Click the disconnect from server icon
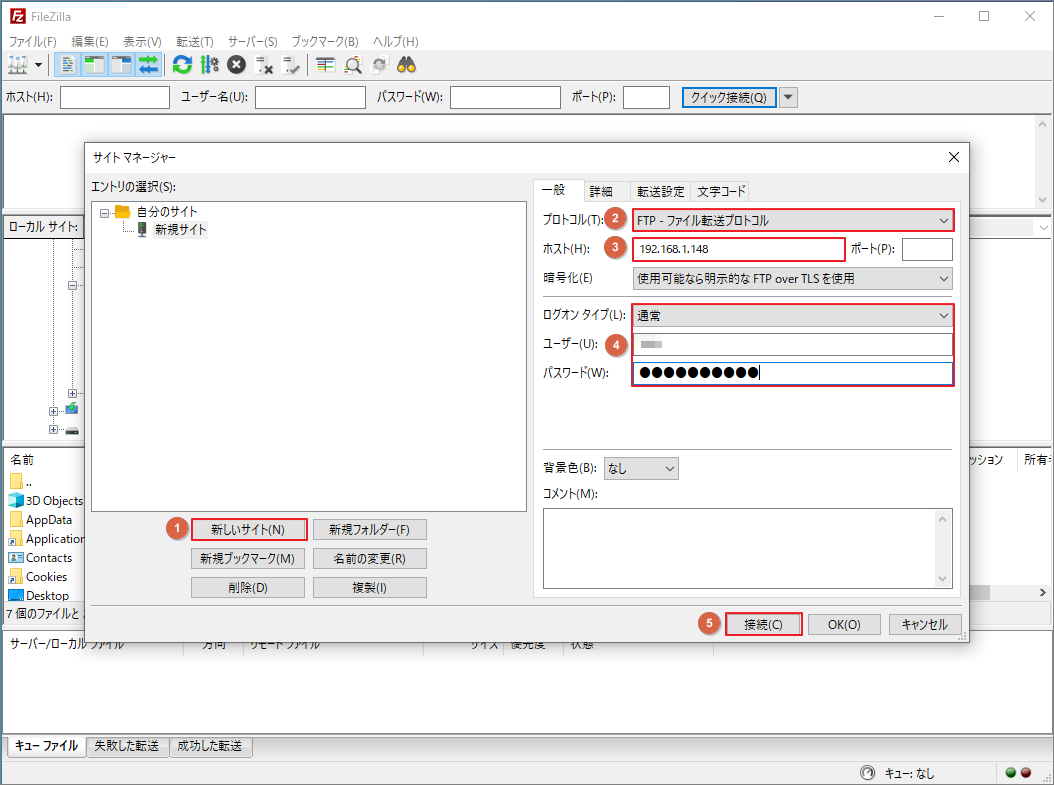This screenshot has height=785, width=1054. [264, 65]
